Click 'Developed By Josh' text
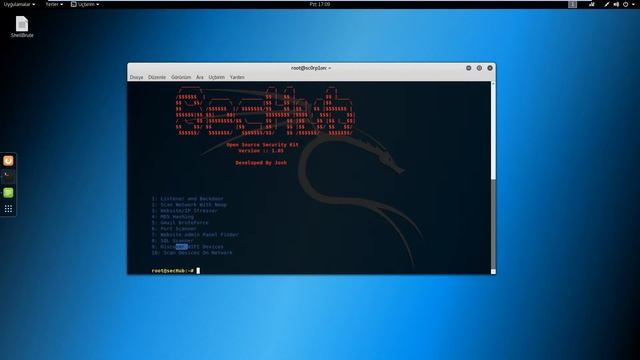 [261, 163]
